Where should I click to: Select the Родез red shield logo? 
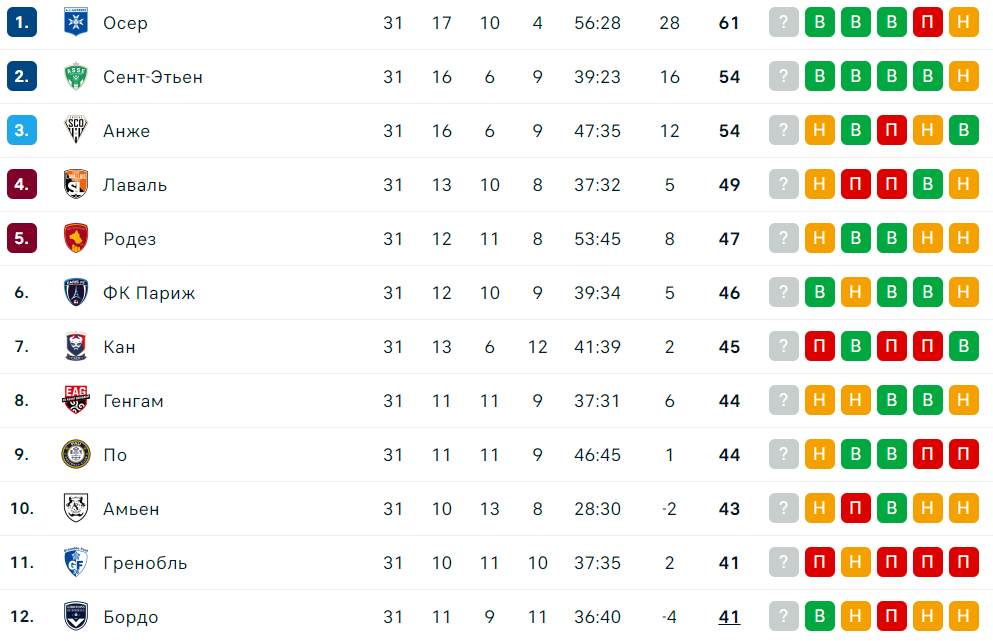[75, 238]
